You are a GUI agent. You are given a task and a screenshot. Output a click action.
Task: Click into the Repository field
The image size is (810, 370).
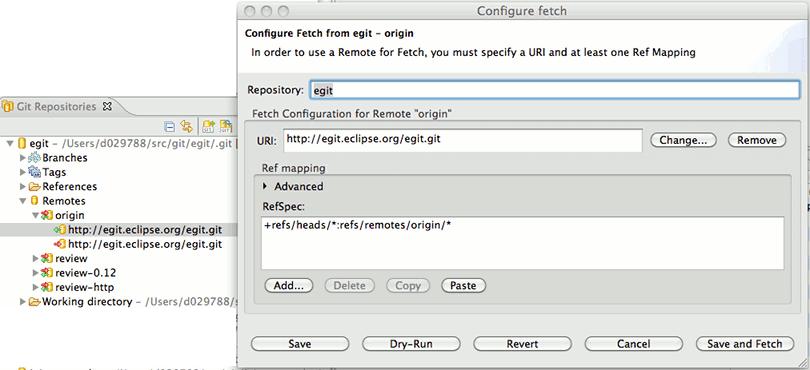click(554, 90)
